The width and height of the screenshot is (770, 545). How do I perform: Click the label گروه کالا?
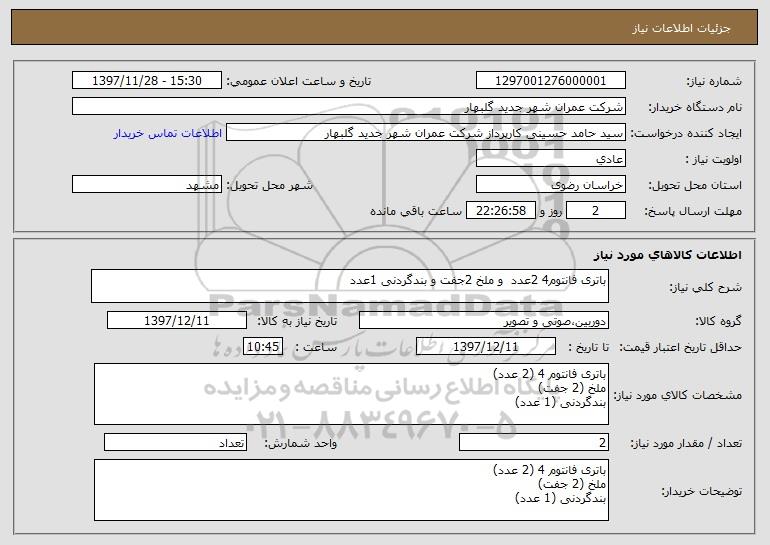pos(718,322)
